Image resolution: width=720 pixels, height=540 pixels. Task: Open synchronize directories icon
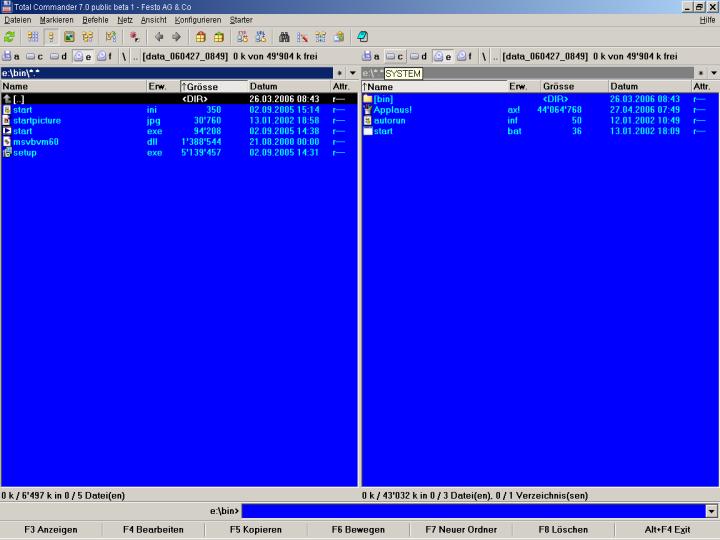click(321, 37)
